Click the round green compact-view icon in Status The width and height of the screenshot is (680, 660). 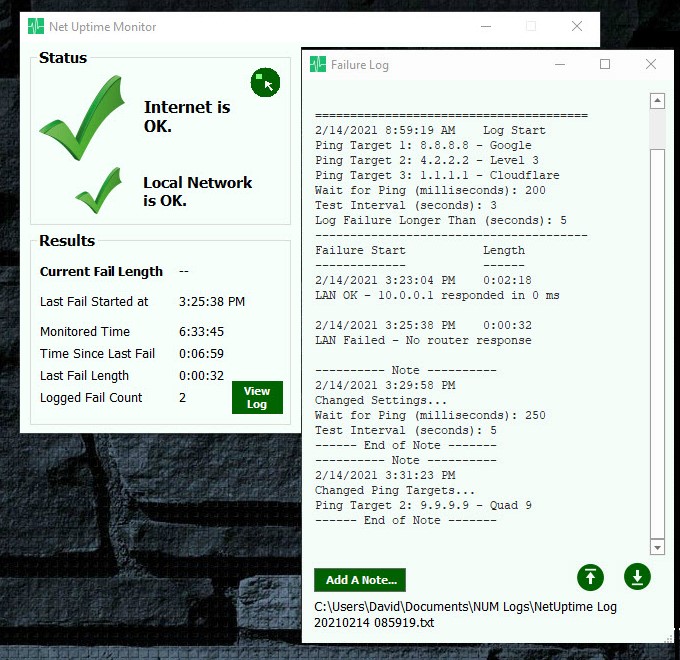tap(265, 82)
